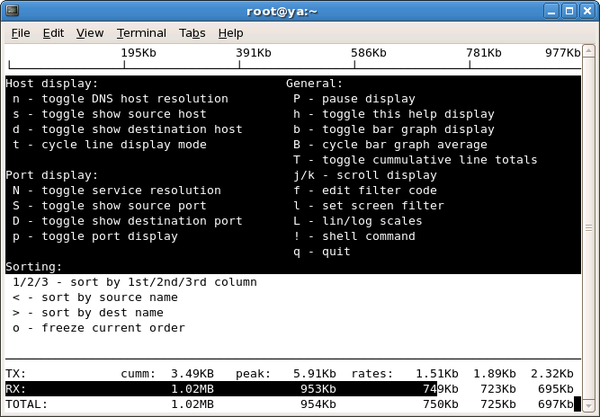600x417 pixels.
Task: Click the 'General:' heading
Action: [x=315, y=83]
